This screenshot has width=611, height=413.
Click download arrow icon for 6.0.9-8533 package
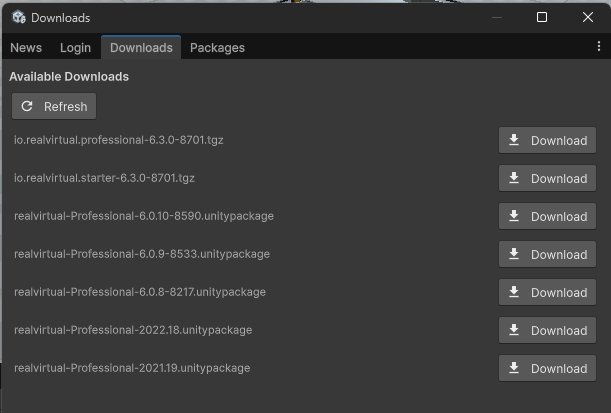pyautogui.click(x=514, y=254)
